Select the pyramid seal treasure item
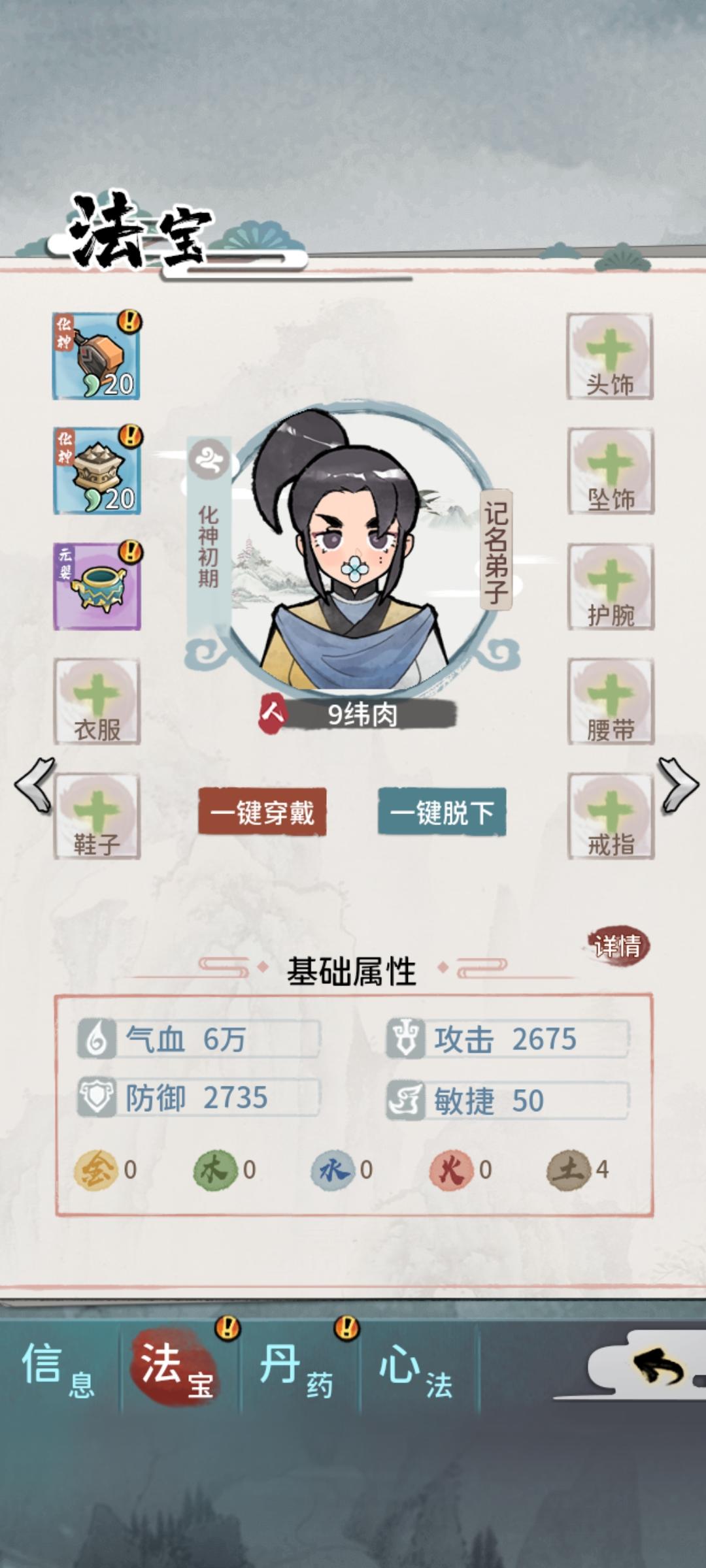The height and width of the screenshot is (1568, 706). coord(97,471)
